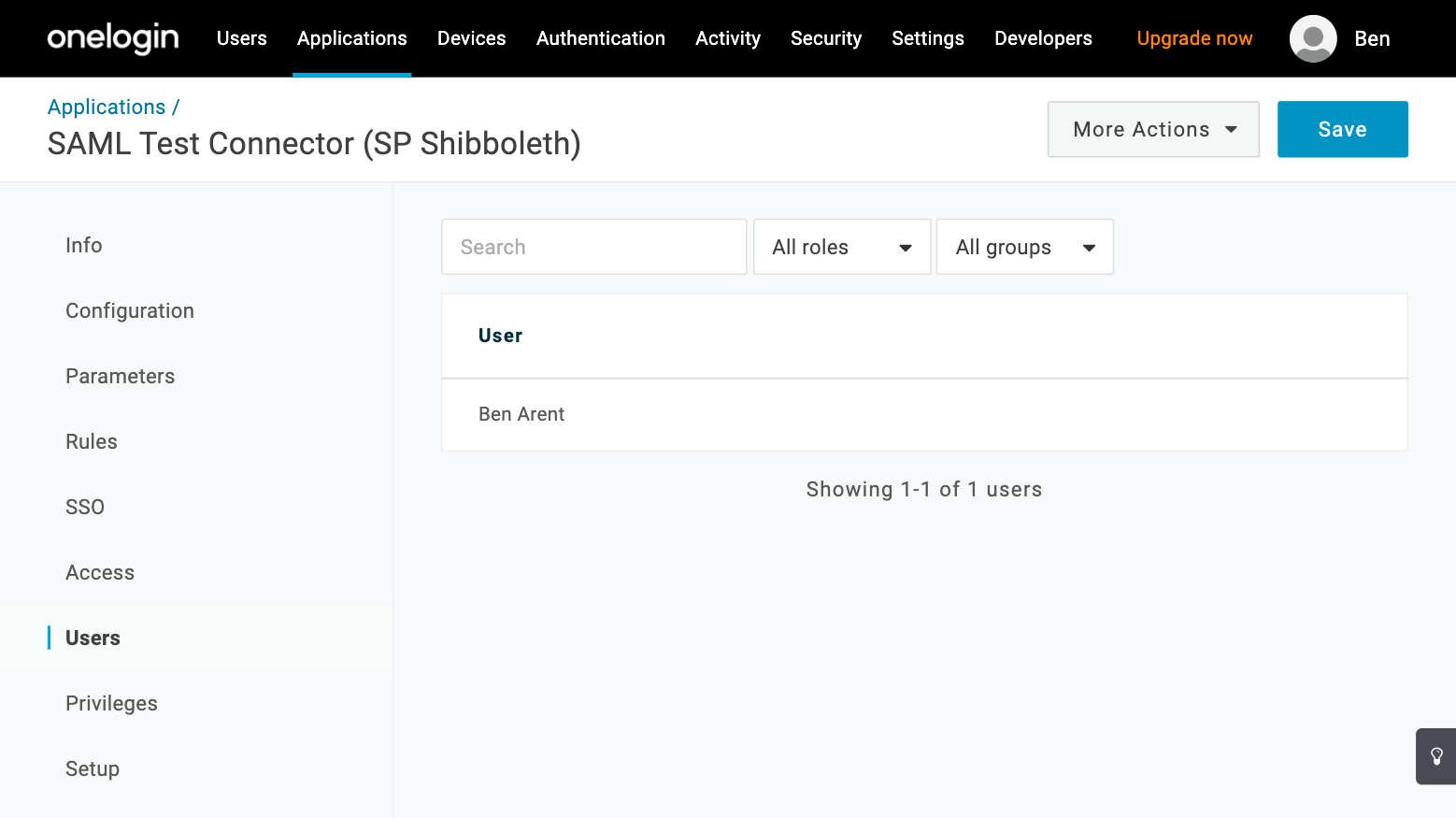Open the Authentication menu
Screen dimensions: 1456x818
click(x=600, y=38)
